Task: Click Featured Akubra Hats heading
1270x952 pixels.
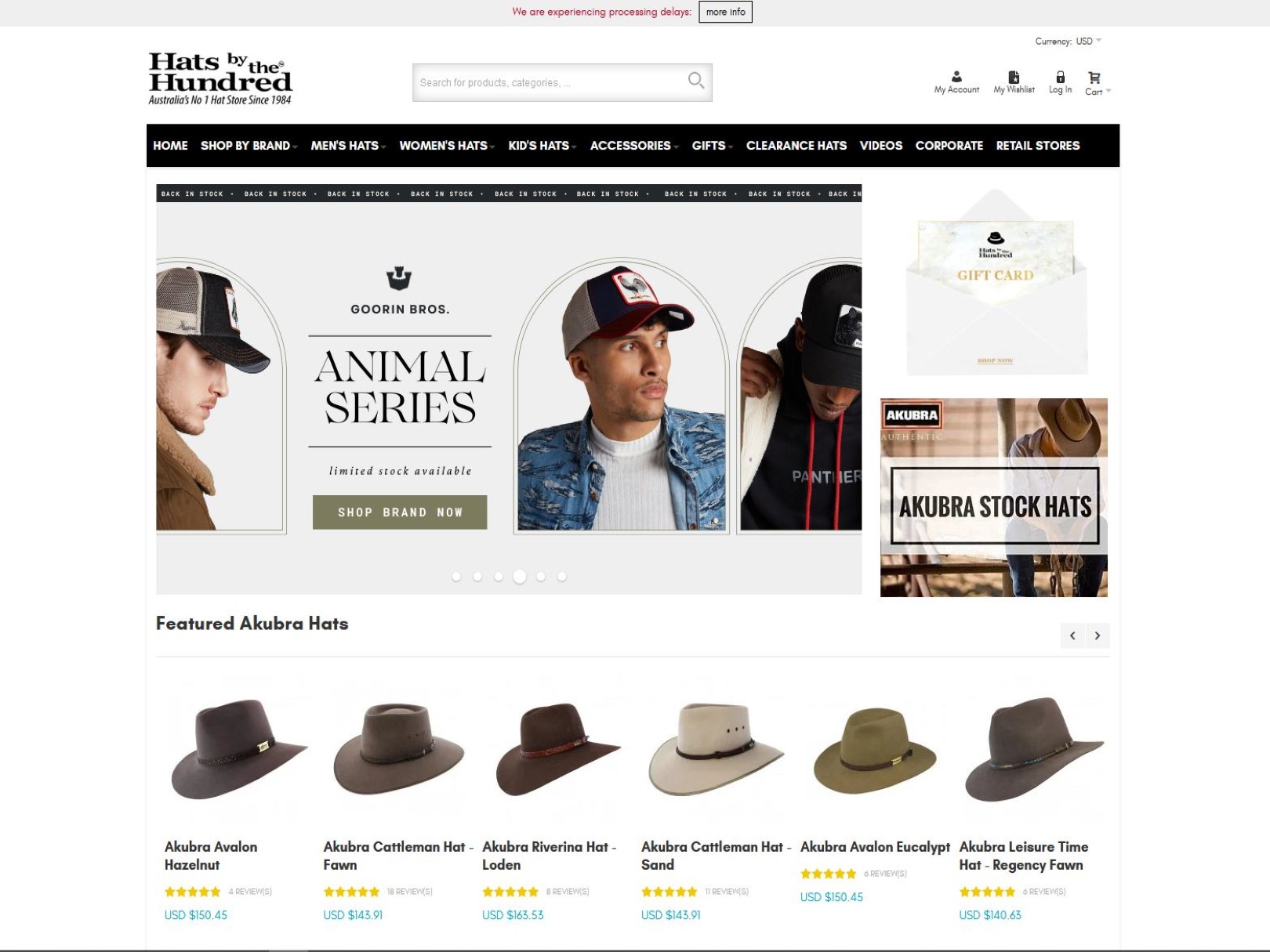Action: (x=252, y=624)
